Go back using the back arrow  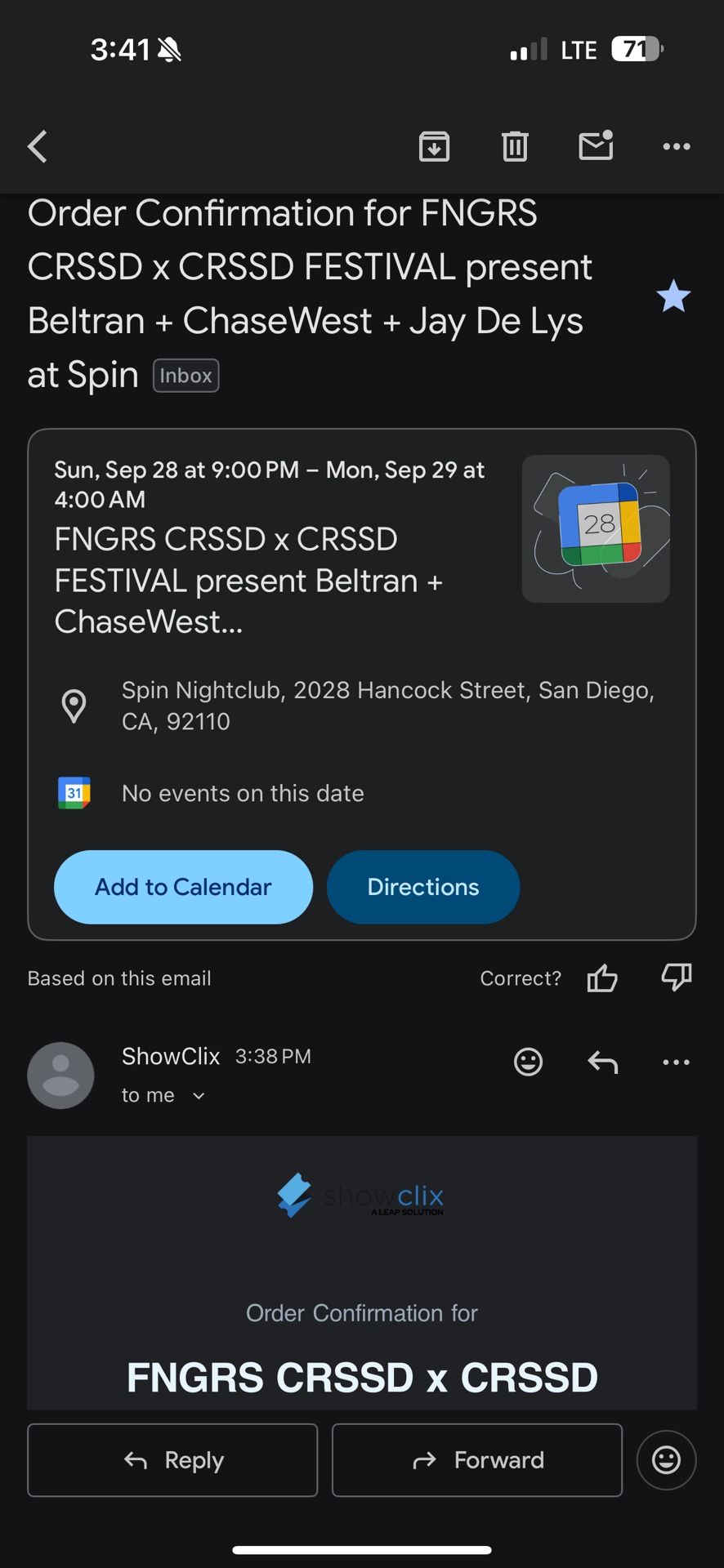tap(38, 147)
